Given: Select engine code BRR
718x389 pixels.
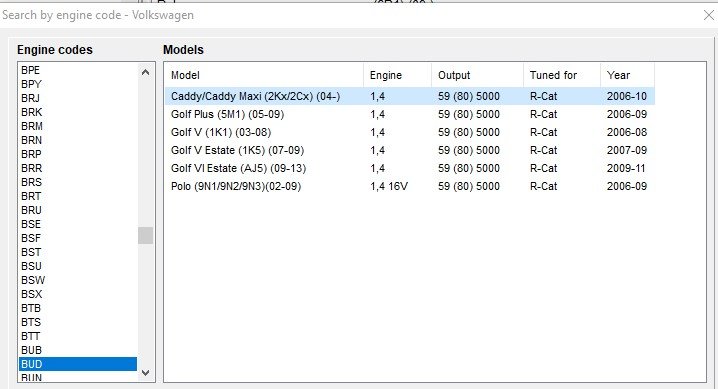Looking at the screenshot, I should 78,168.
